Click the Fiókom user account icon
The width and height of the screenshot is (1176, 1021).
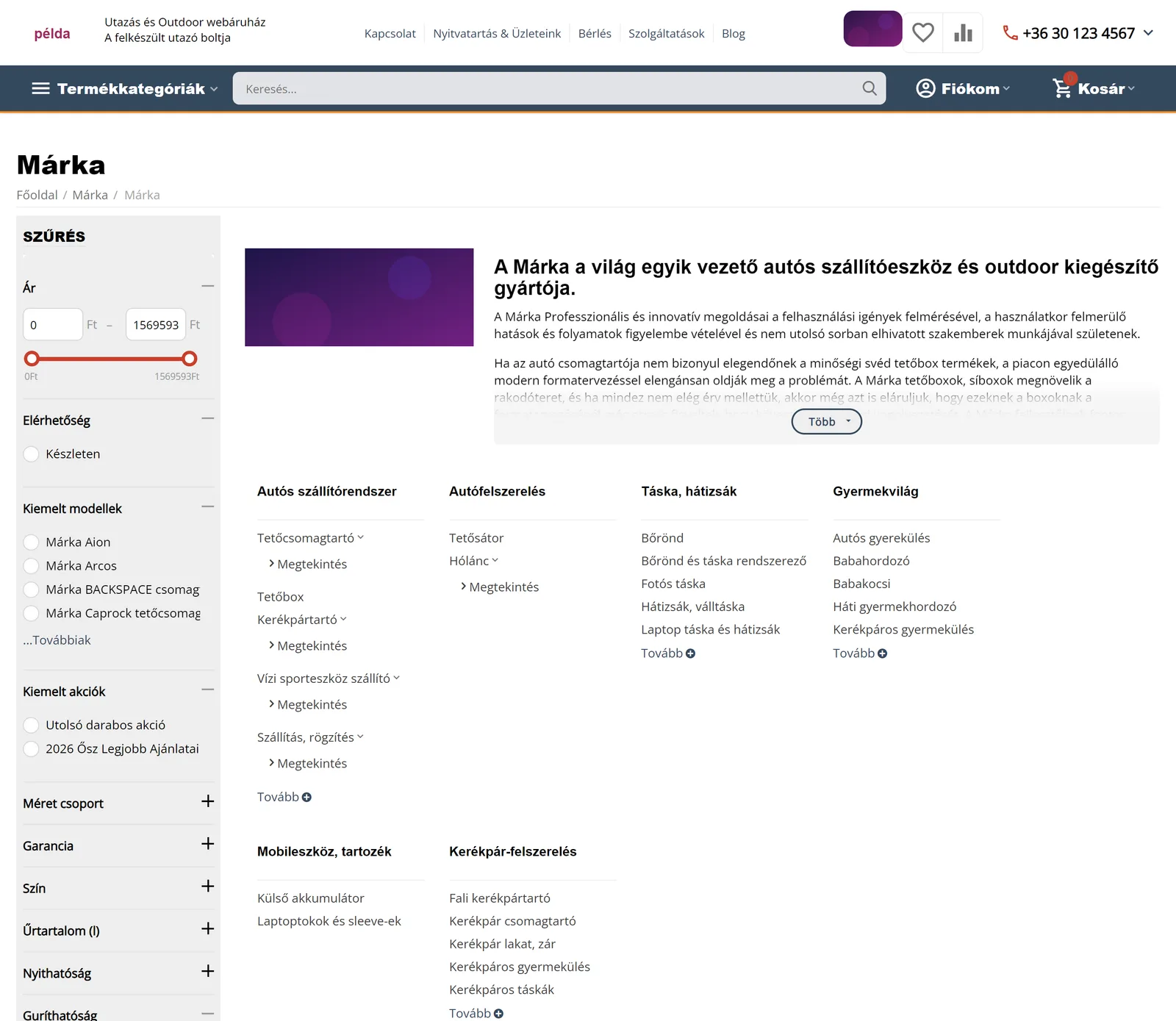[x=925, y=88]
